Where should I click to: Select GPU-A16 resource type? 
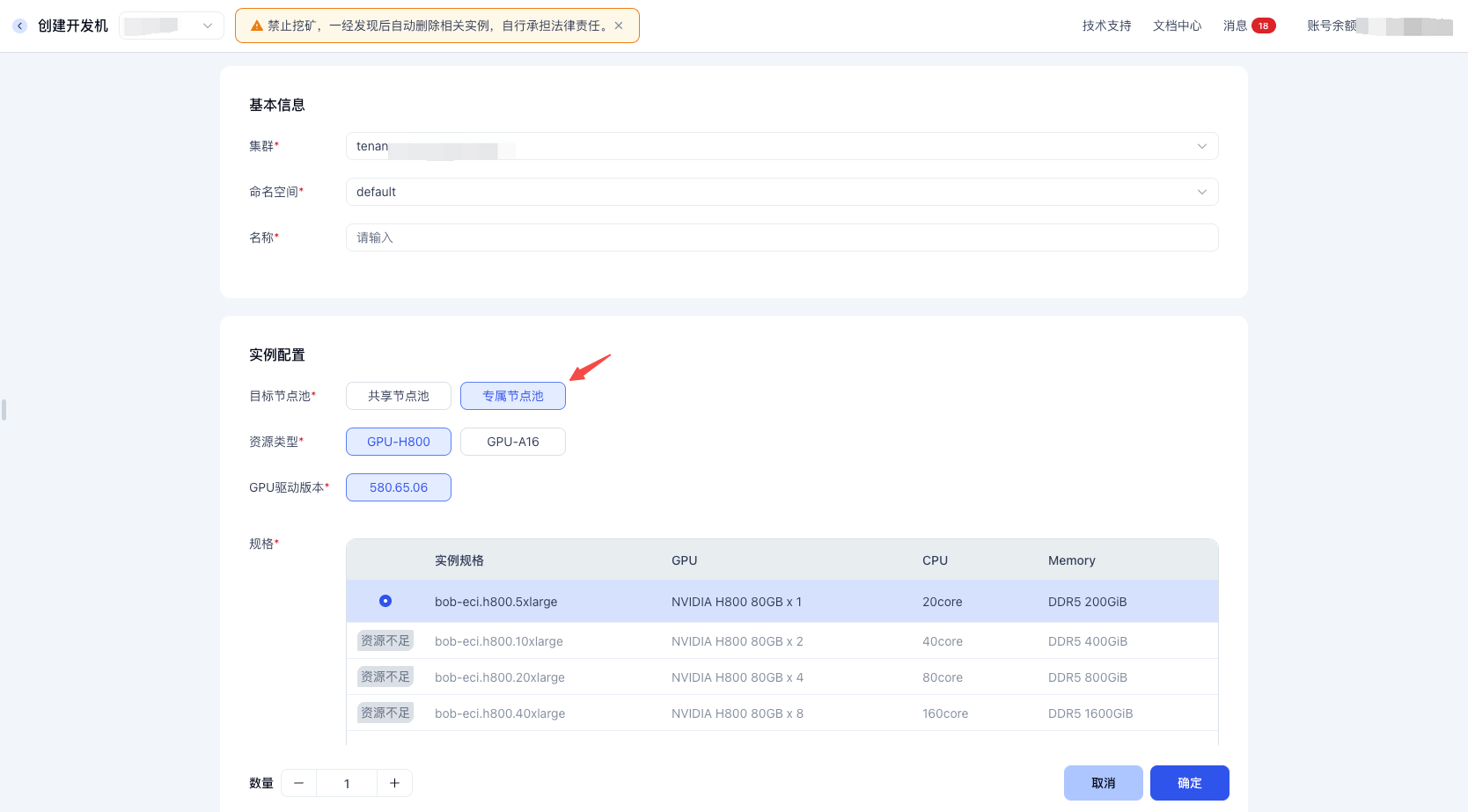point(513,442)
